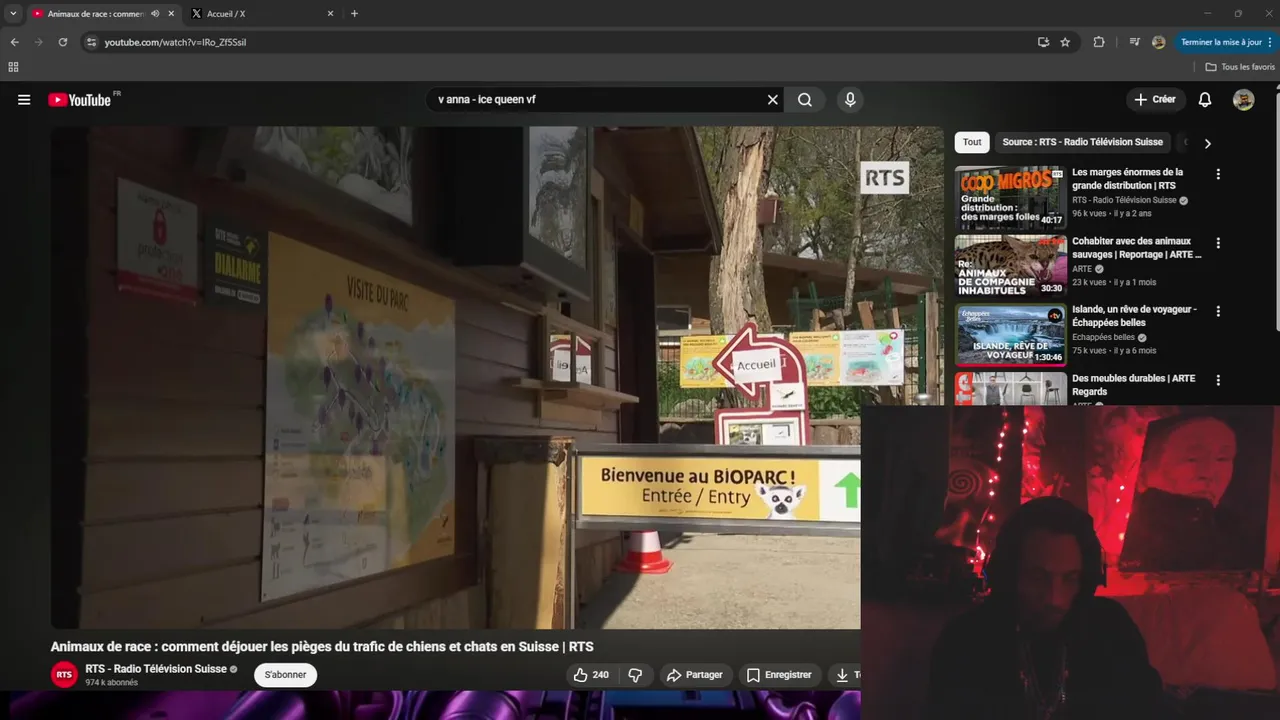Close the Accueil / X tab
This screenshot has height=720, width=1280.
(x=330, y=14)
